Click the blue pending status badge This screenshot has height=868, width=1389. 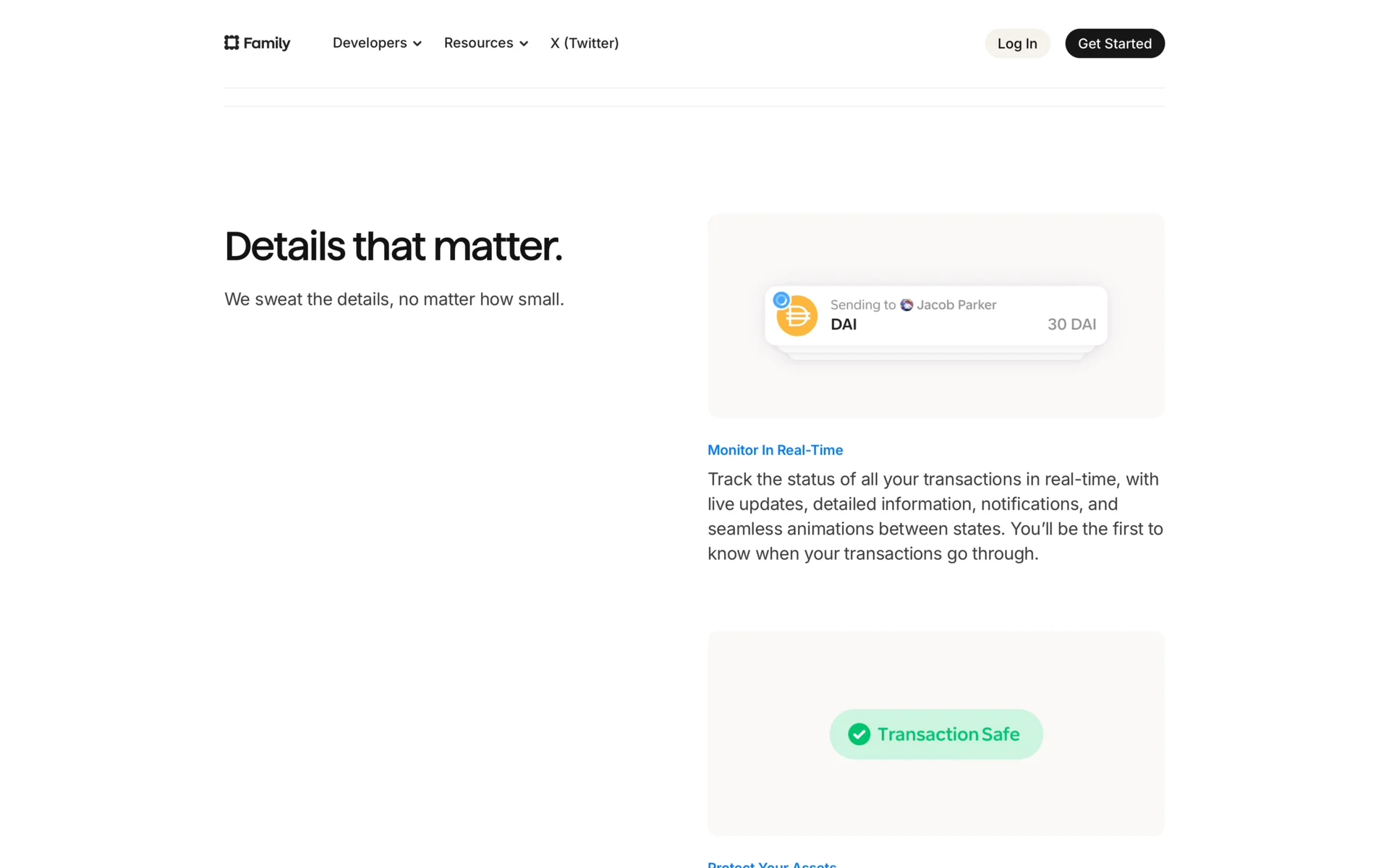[x=781, y=299]
